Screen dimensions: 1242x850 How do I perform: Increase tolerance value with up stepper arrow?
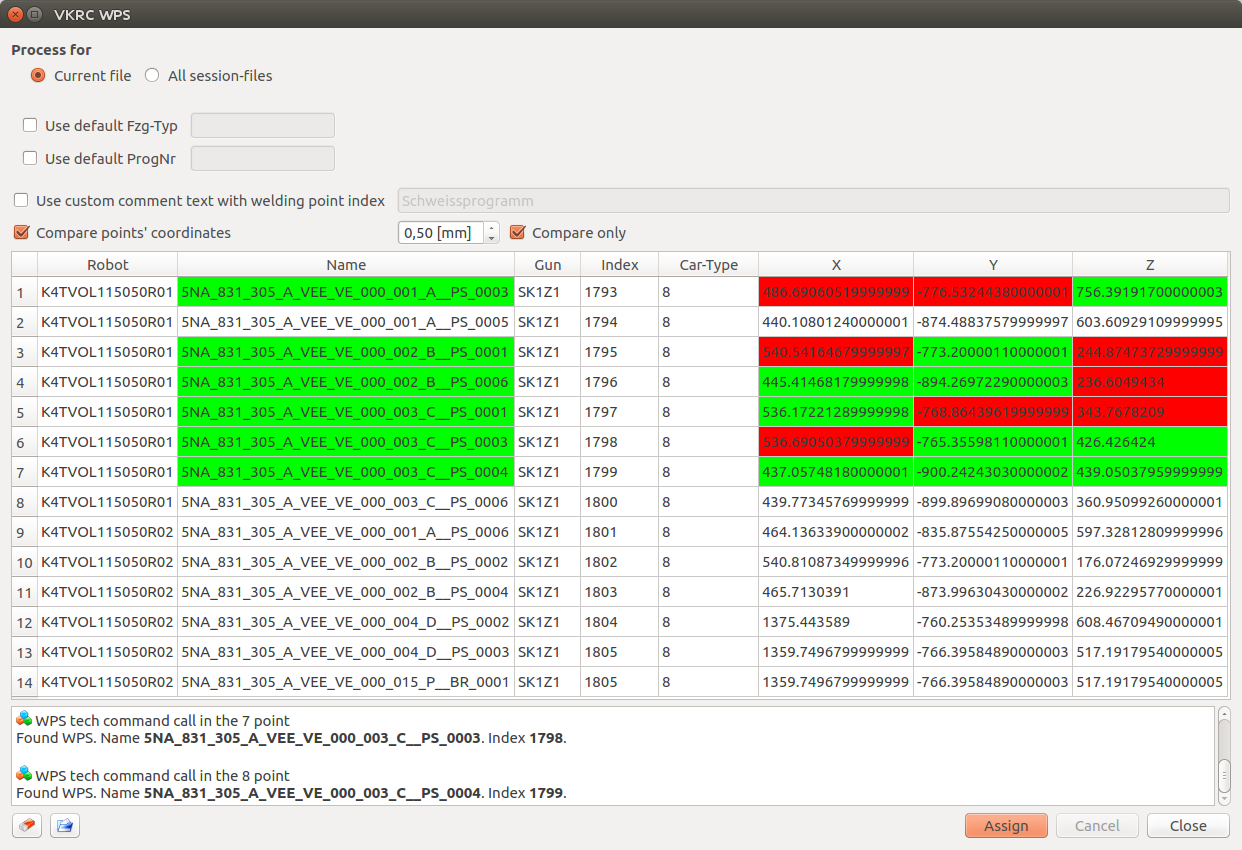coord(491,227)
